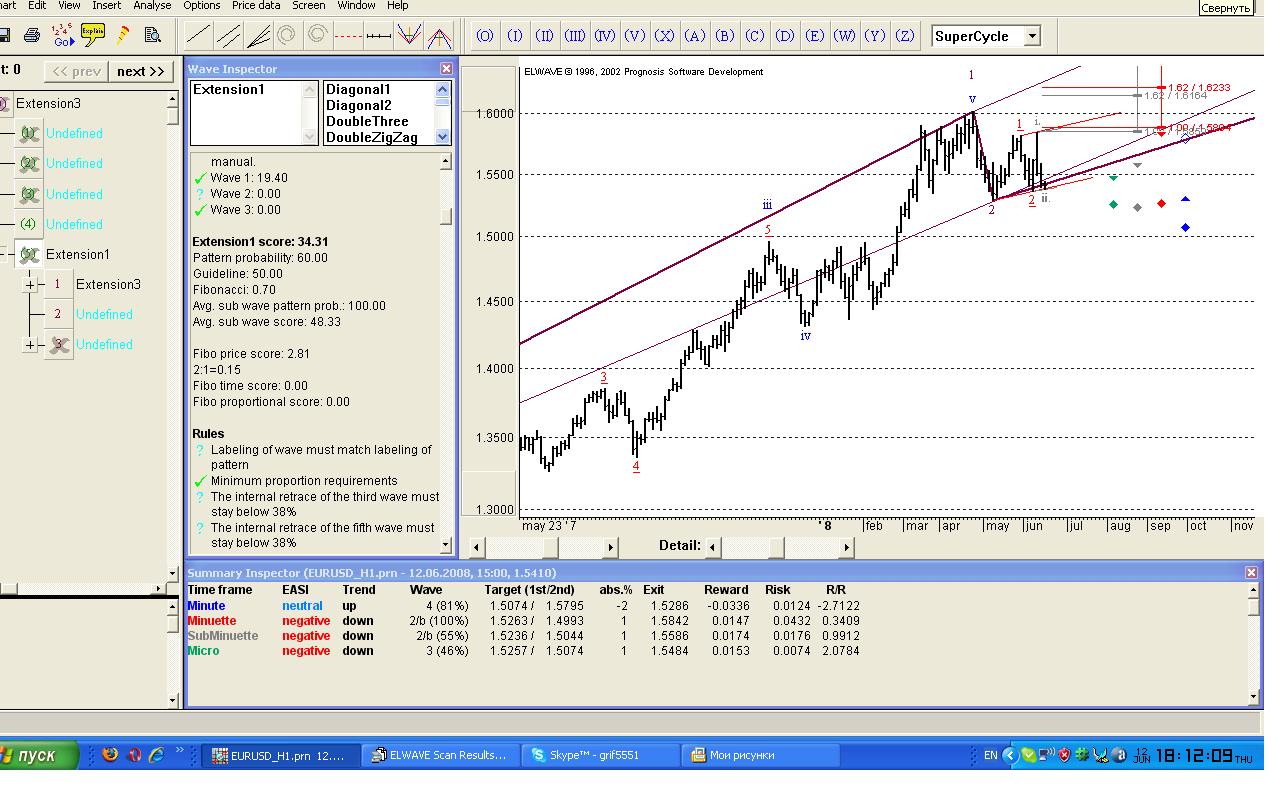This screenshot has width=1280, height=800.
Task: Open the Window menu
Action: (x=356, y=5)
